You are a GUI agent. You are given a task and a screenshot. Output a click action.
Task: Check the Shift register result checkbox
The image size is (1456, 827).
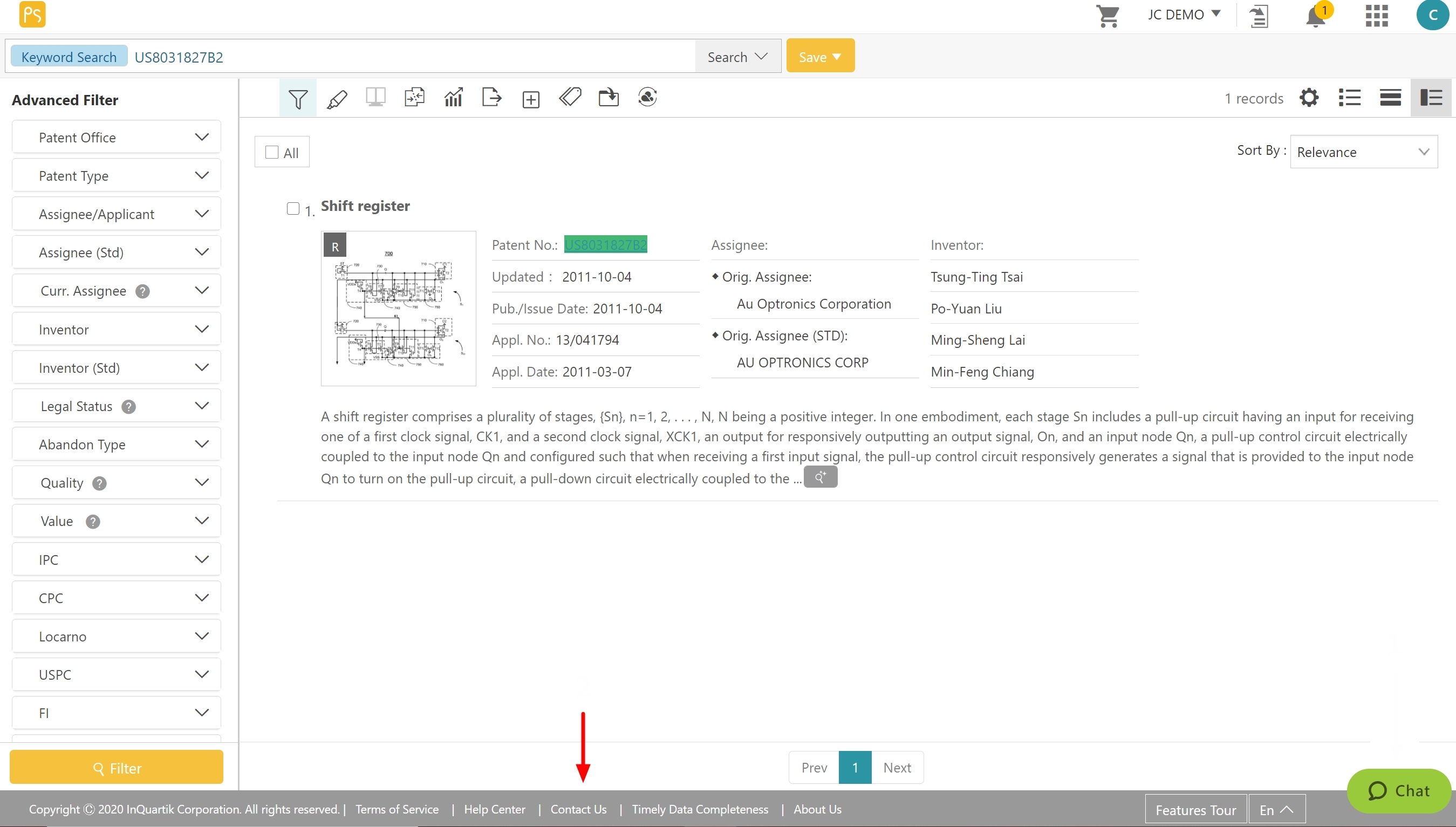(293, 208)
